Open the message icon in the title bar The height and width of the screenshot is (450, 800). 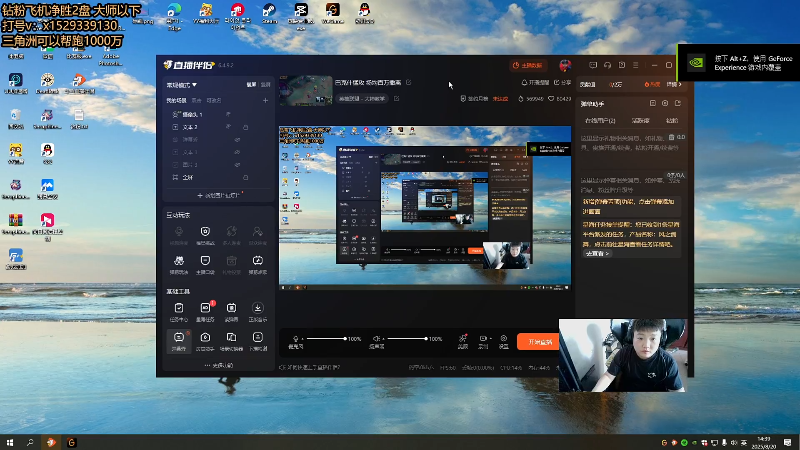593,65
